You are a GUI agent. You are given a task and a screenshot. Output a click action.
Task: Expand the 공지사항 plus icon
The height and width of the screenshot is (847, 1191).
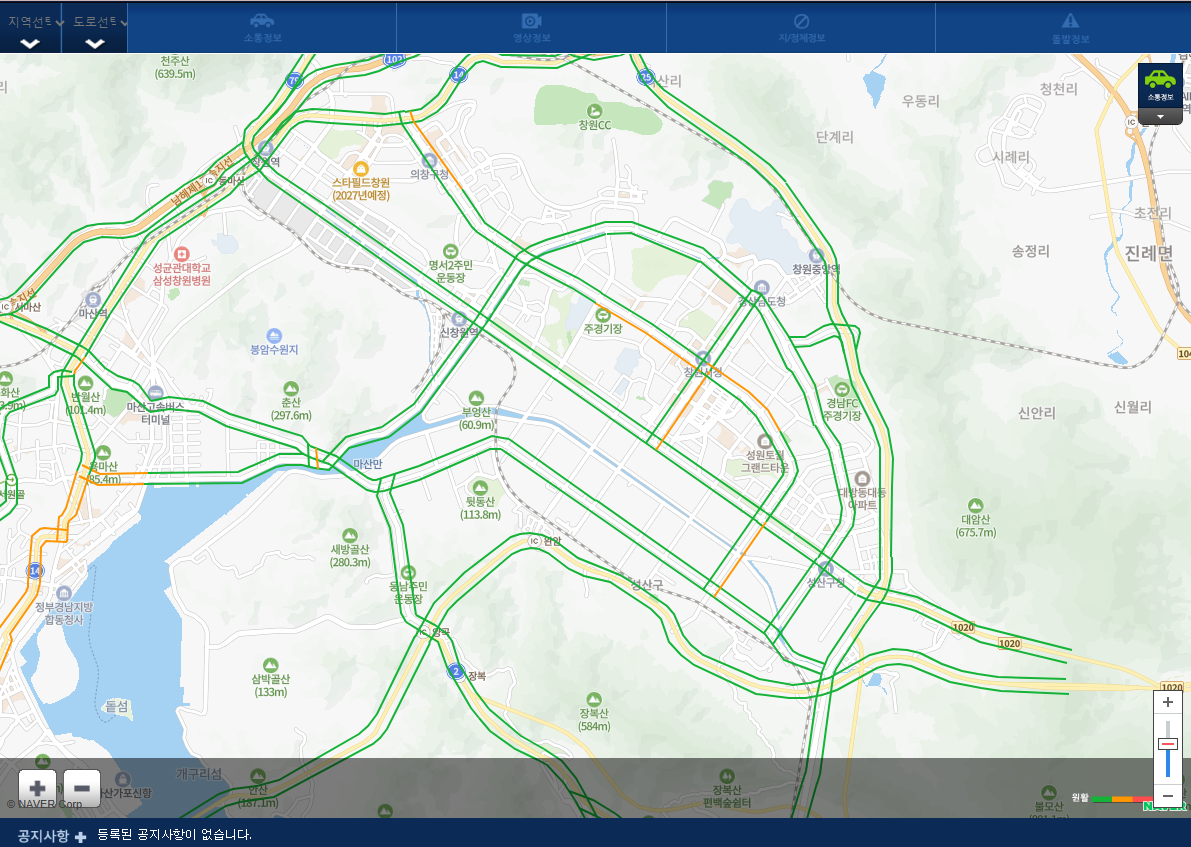(81, 836)
